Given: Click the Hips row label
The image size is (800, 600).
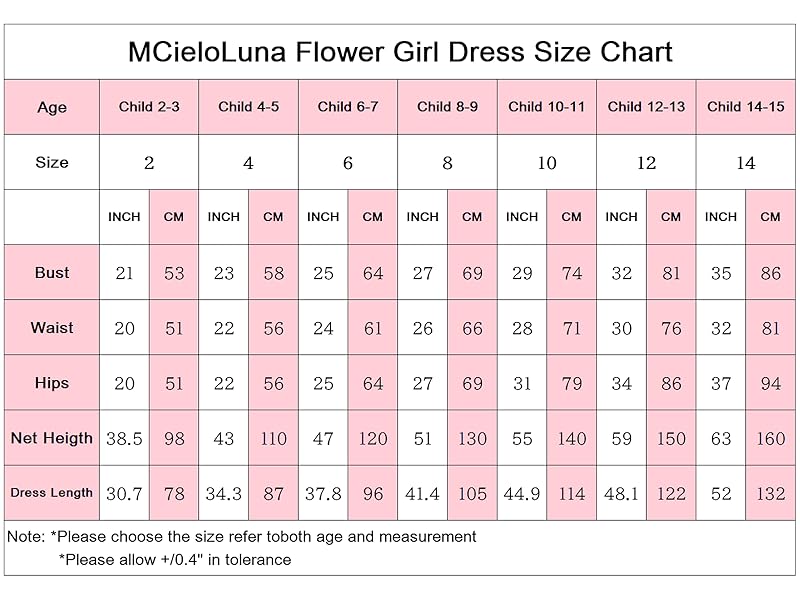Looking at the screenshot, I should pos(52,383).
